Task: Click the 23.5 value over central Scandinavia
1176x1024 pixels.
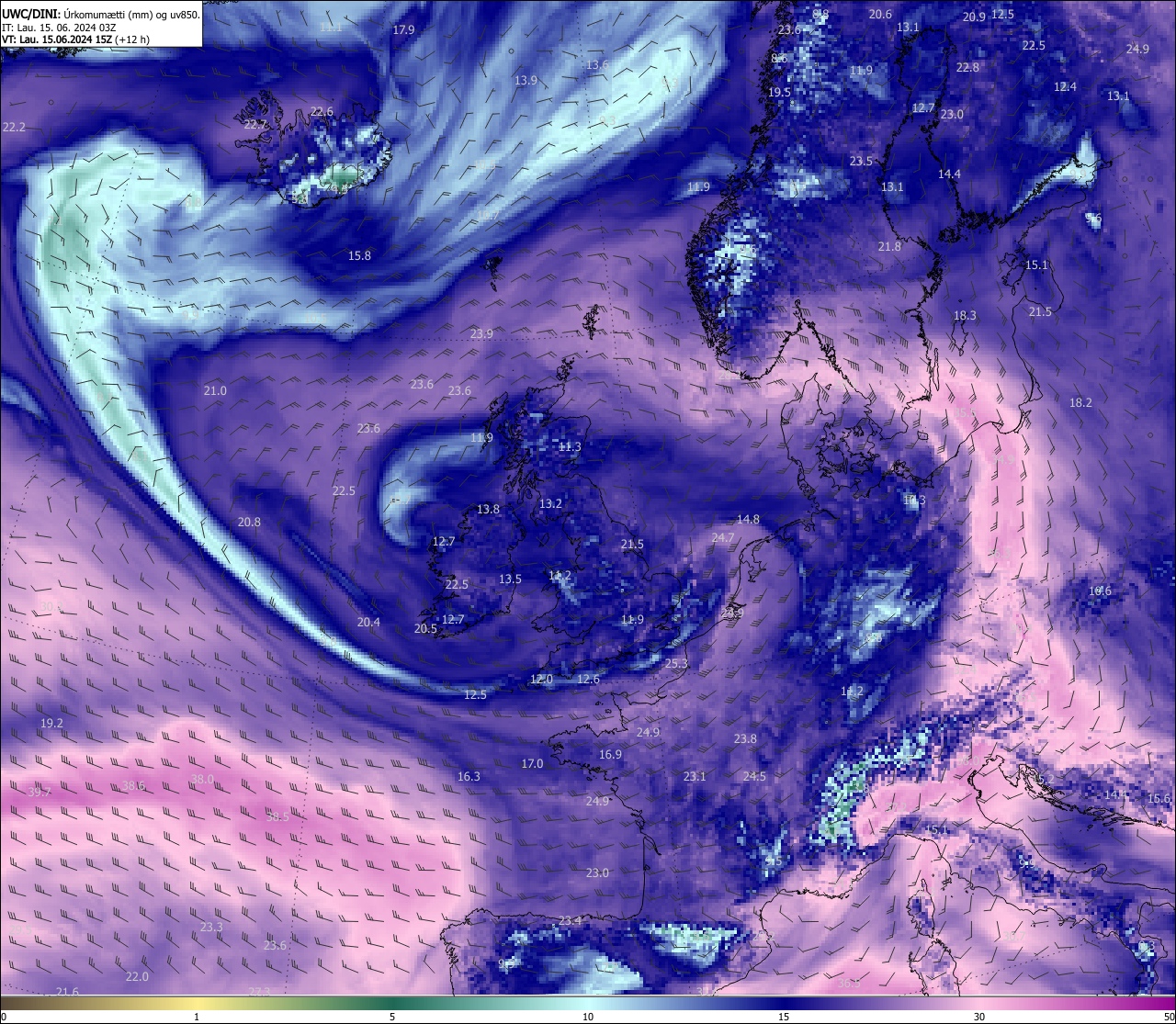Action: tap(861, 161)
